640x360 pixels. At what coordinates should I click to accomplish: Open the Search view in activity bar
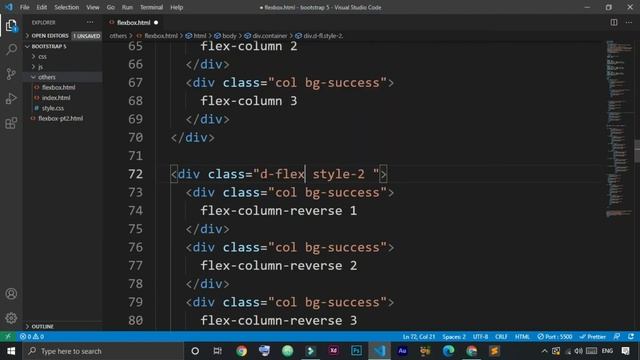(11, 50)
